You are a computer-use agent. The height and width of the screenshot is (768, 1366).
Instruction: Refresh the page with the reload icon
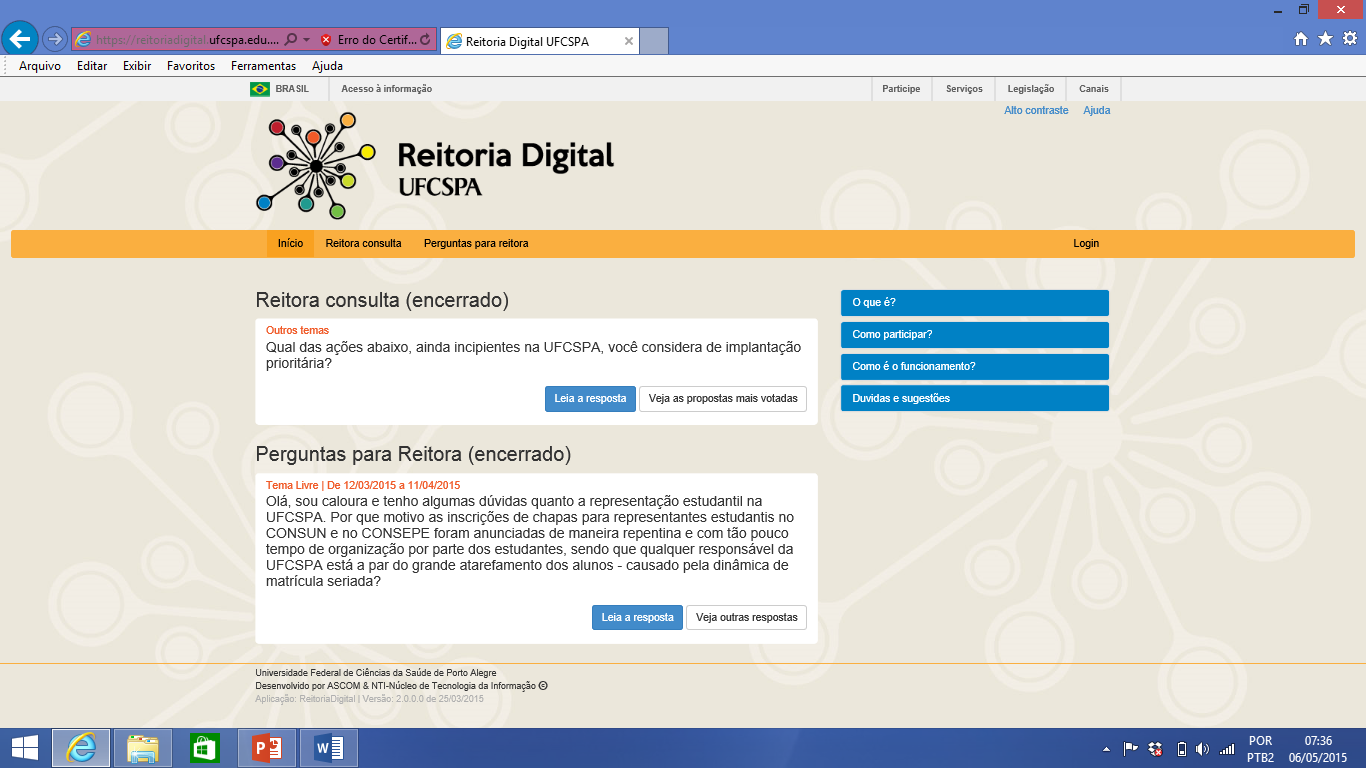tap(426, 40)
